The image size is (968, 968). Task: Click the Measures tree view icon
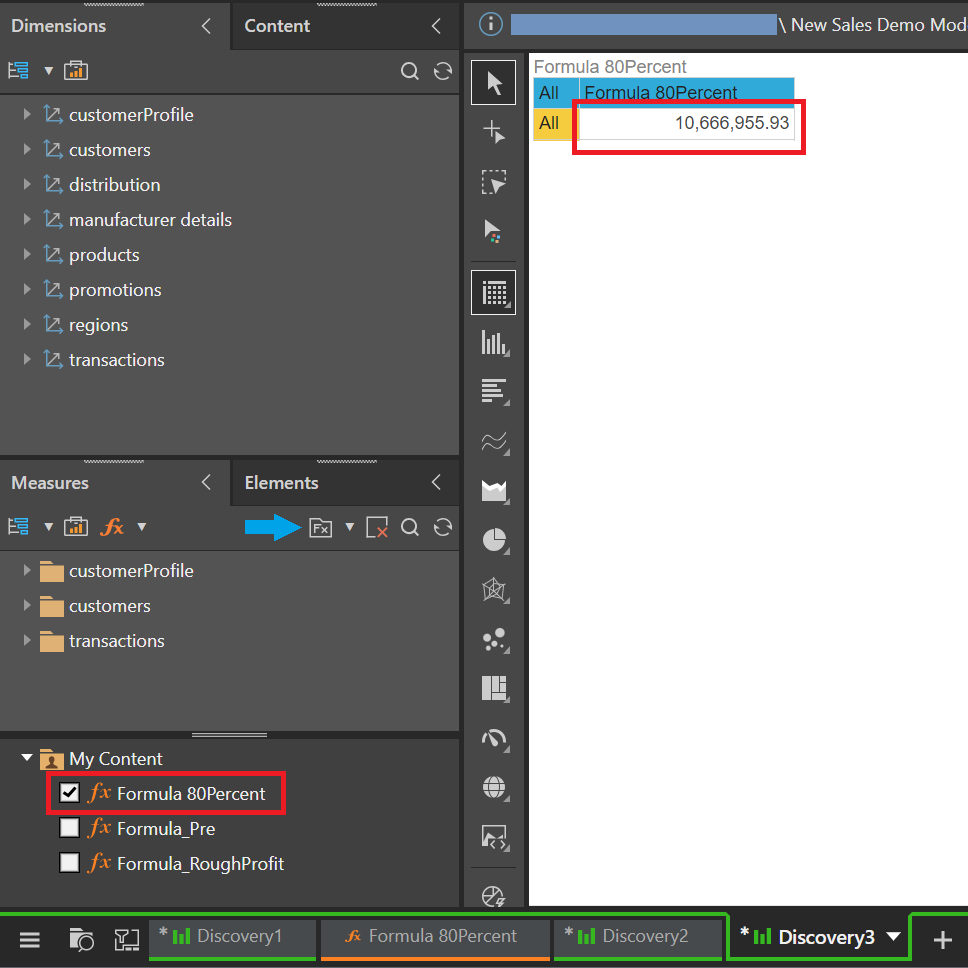(19, 527)
